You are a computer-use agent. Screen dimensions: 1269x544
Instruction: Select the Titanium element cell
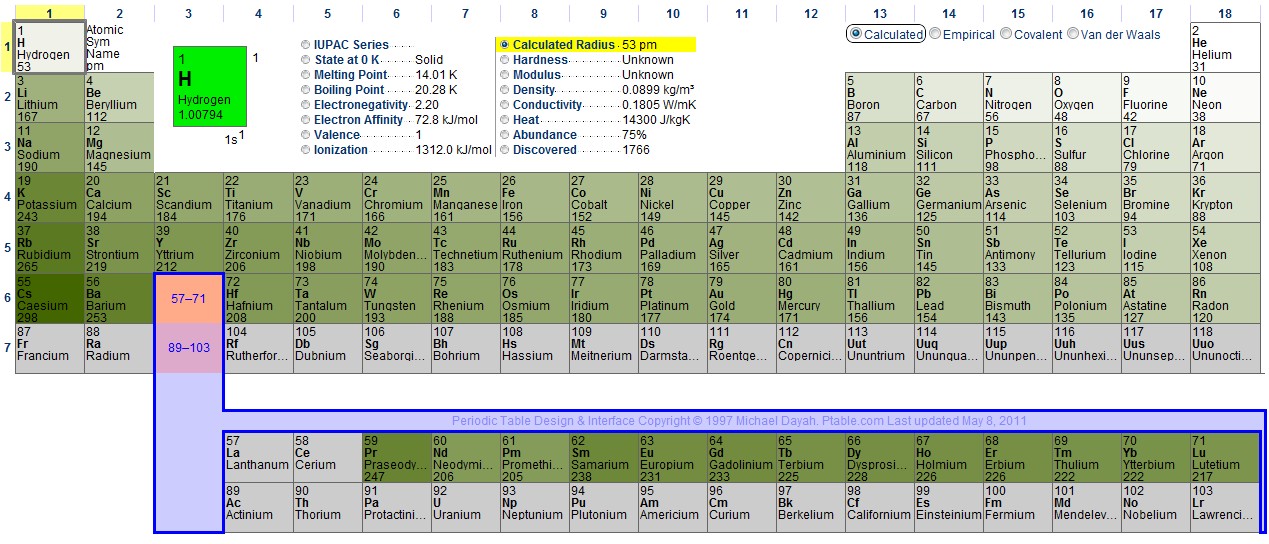click(258, 198)
